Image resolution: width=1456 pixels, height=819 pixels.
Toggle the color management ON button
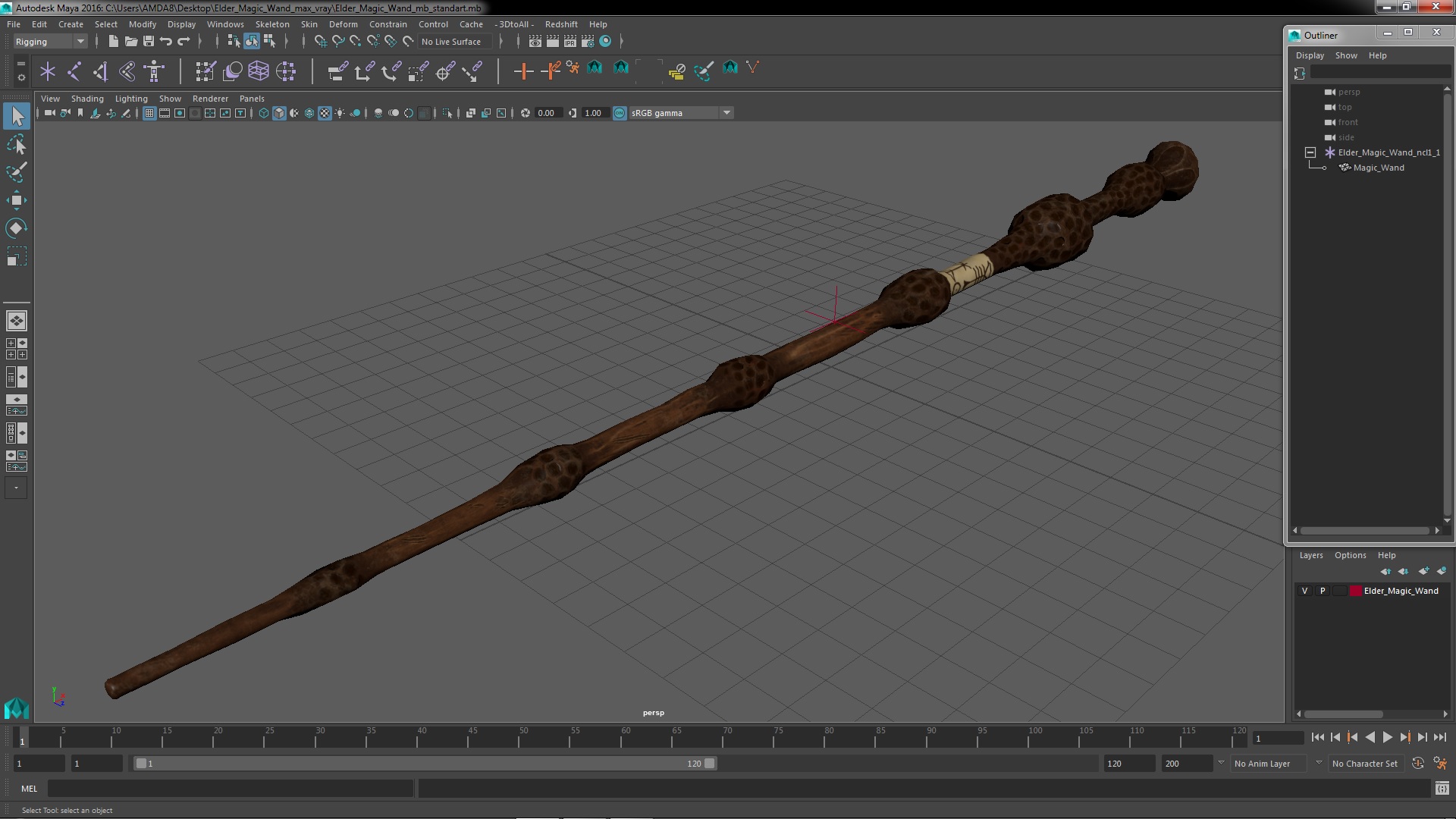point(620,113)
